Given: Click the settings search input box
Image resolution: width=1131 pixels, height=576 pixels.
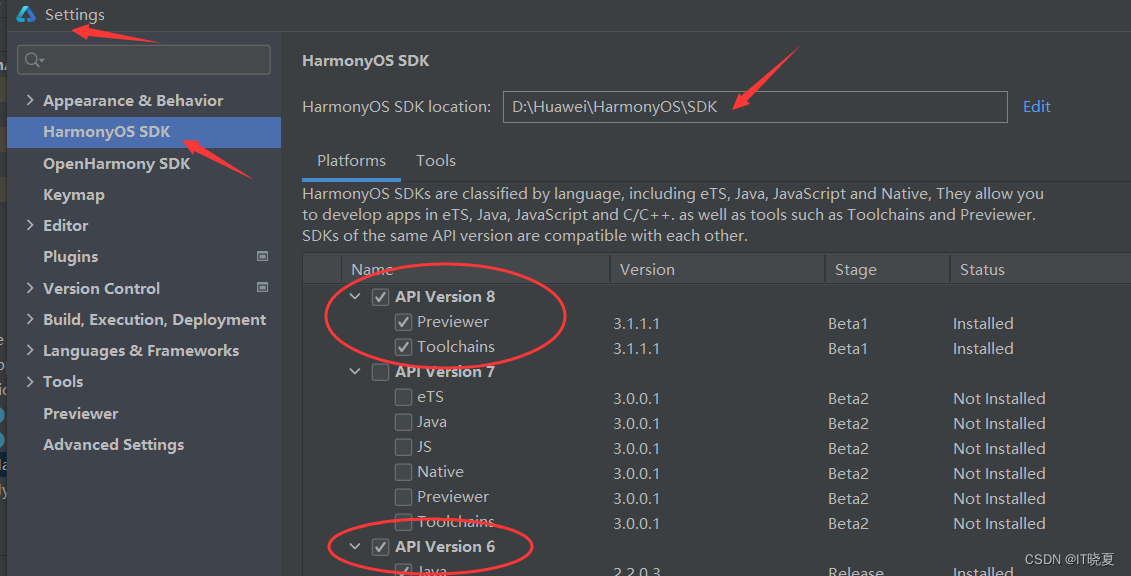Looking at the screenshot, I should point(144,60).
